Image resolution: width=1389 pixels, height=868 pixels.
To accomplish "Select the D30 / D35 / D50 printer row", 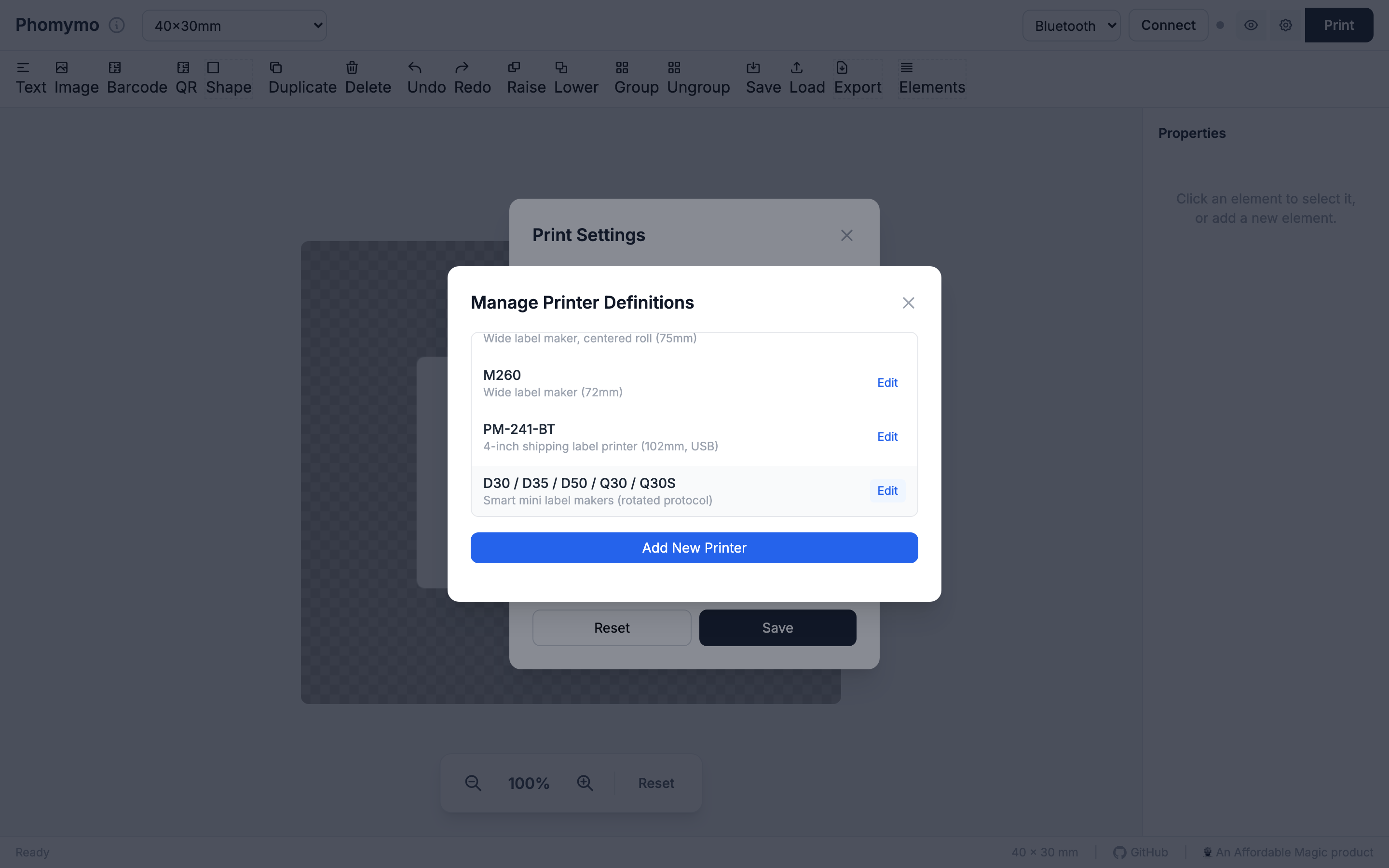I will click(631, 491).
